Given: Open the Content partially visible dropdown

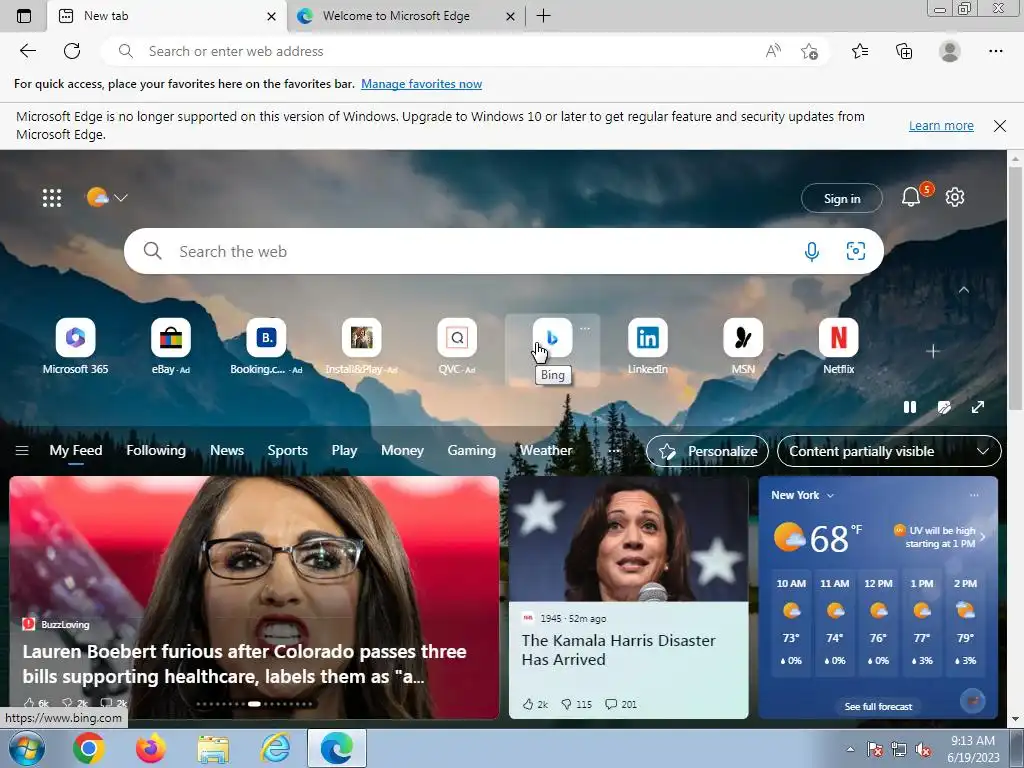Looking at the screenshot, I should (x=889, y=451).
